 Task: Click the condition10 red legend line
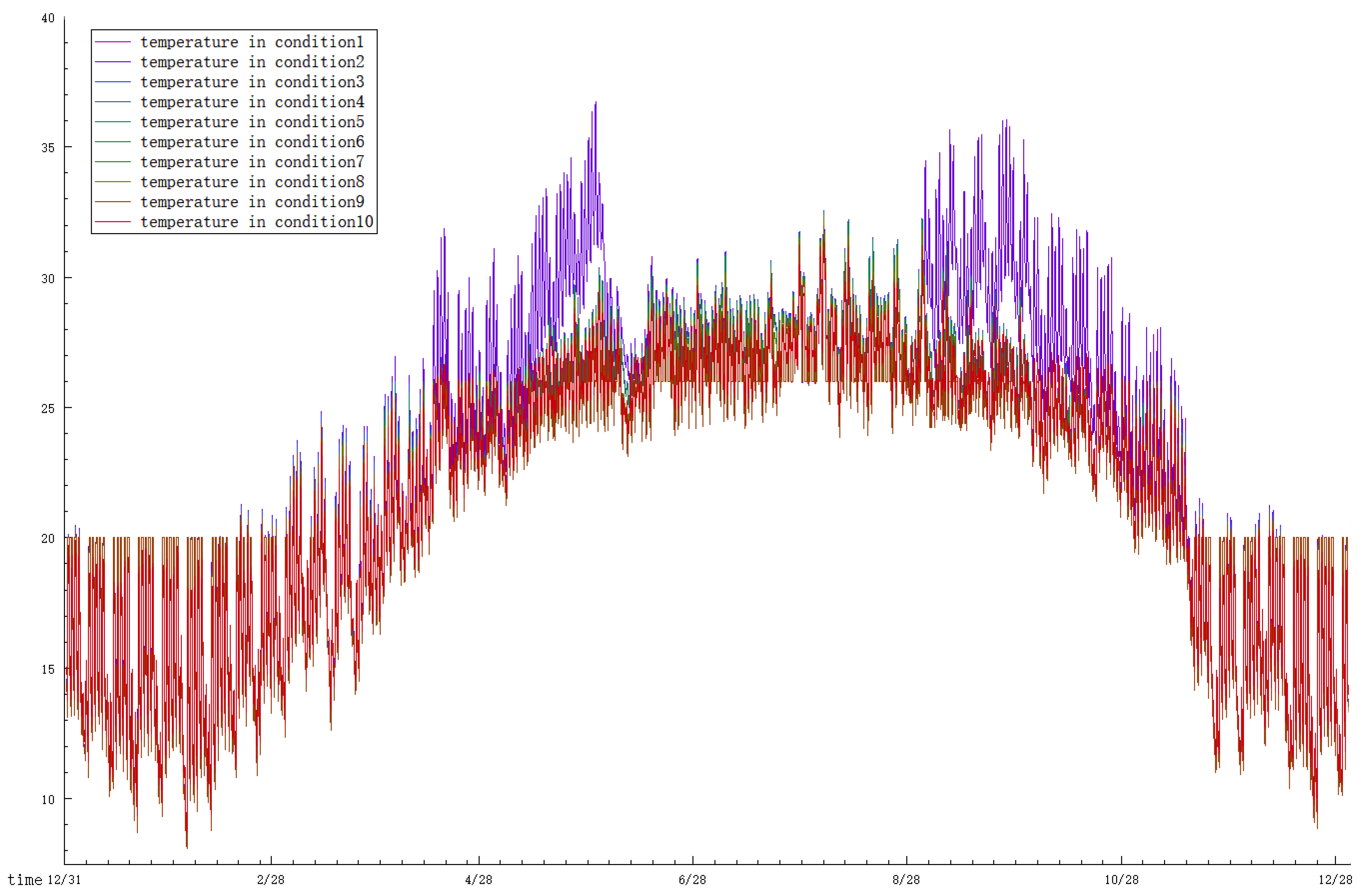pyautogui.click(x=113, y=222)
